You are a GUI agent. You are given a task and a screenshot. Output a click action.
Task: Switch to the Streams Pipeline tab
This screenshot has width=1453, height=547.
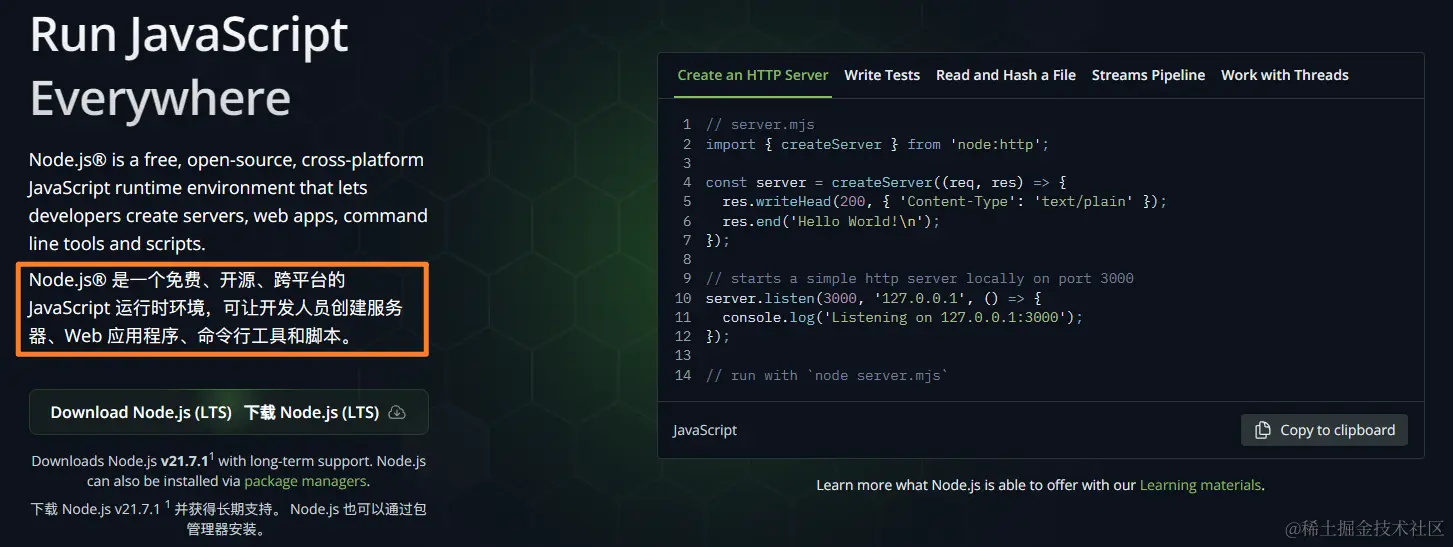click(1148, 75)
